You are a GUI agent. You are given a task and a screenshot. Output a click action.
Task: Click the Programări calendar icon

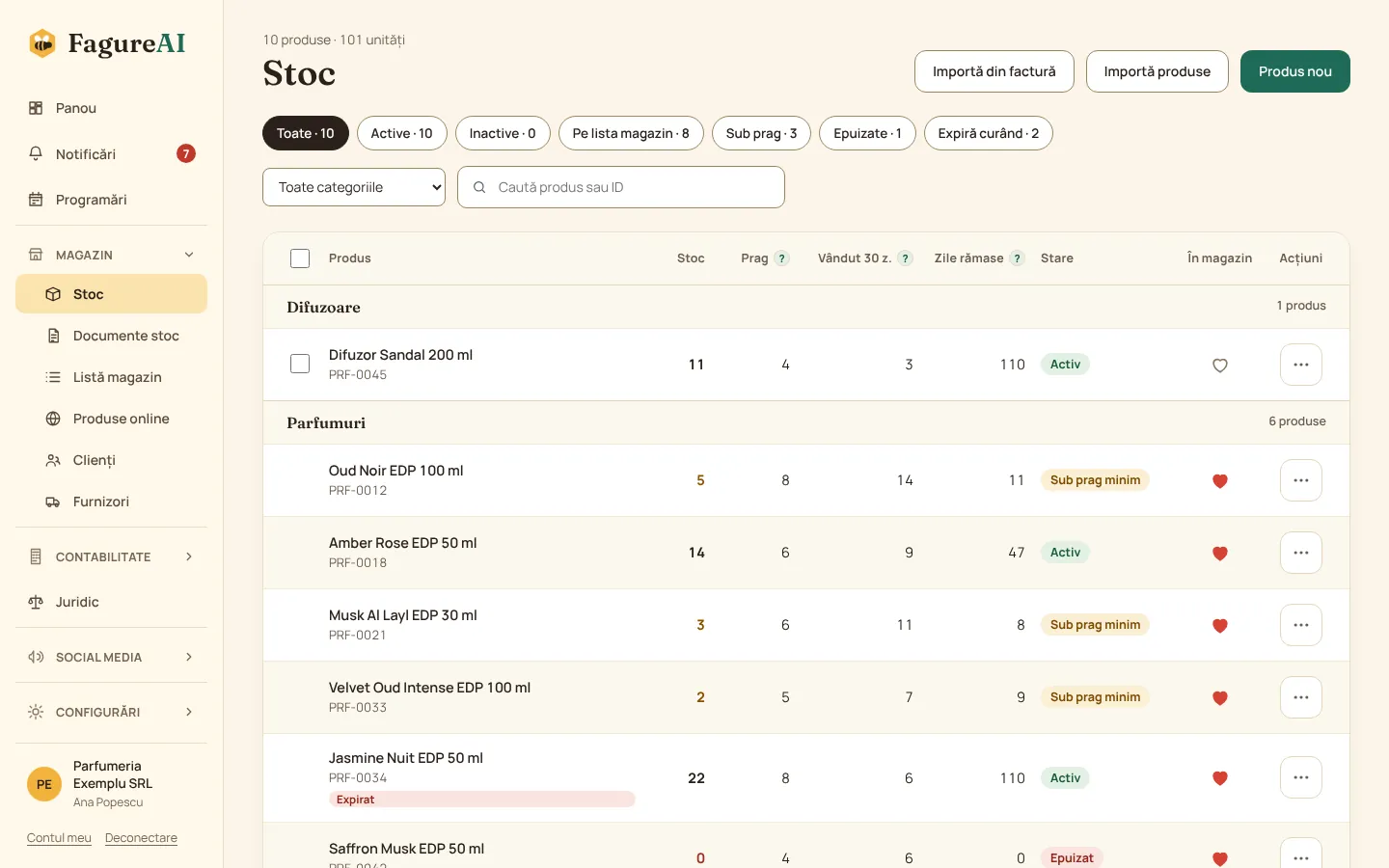coord(36,200)
